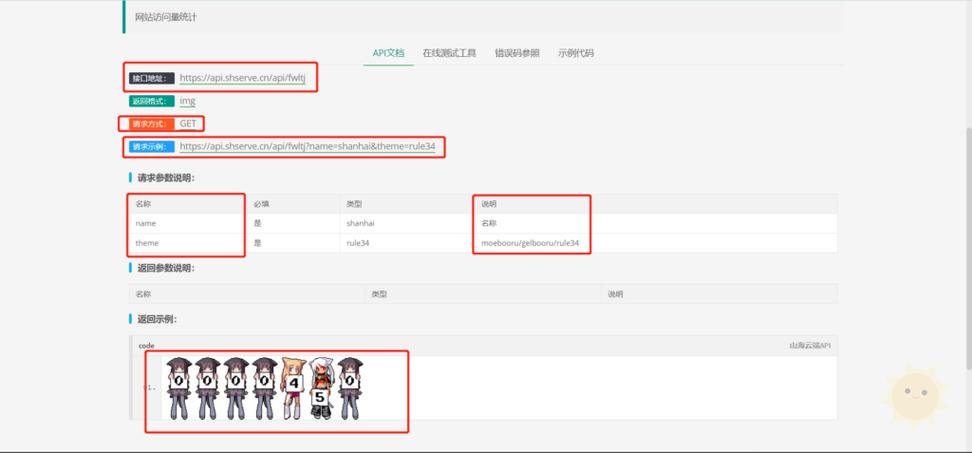The image size is (972, 453).
Task: Open the 错误码参照 tab
Action: coord(516,53)
